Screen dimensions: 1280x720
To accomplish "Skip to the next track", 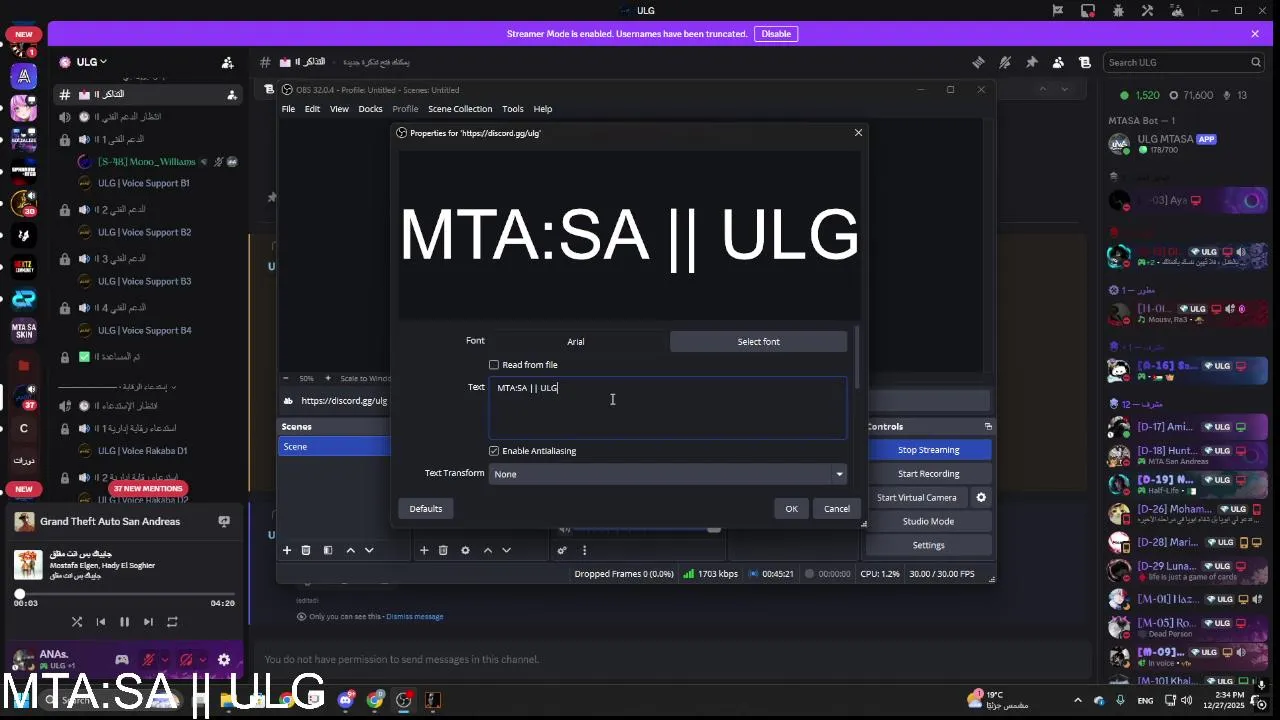I will (148, 622).
